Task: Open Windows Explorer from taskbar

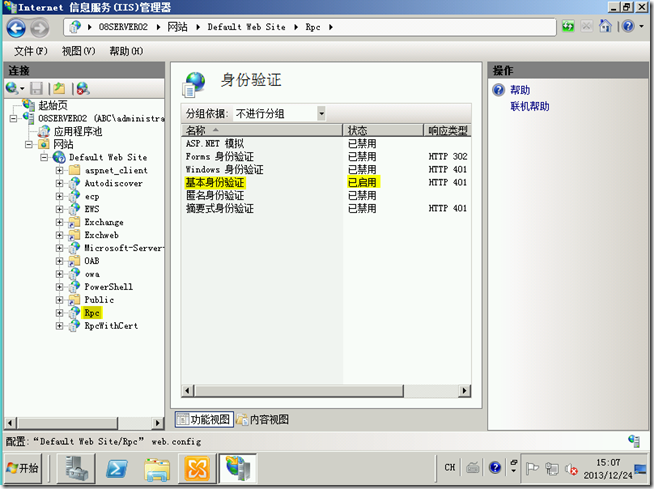Action: [x=157, y=469]
